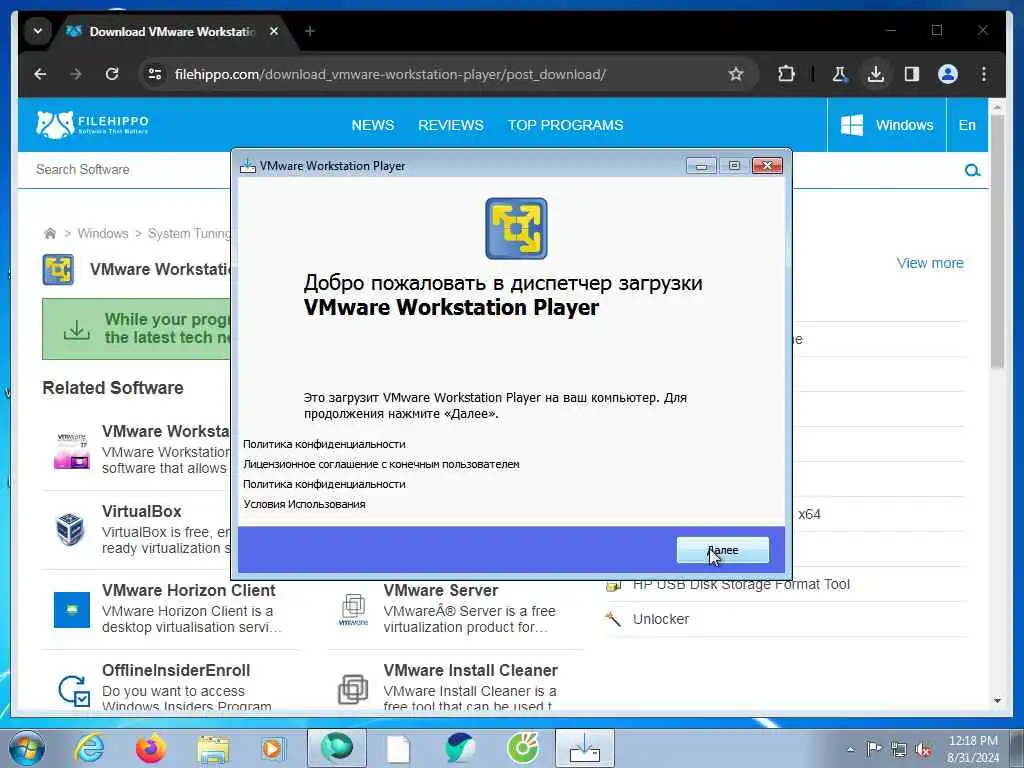Close the Download VMware Workstation tab
Image resolution: width=1024 pixels, height=768 pixels.
(274, 31)
